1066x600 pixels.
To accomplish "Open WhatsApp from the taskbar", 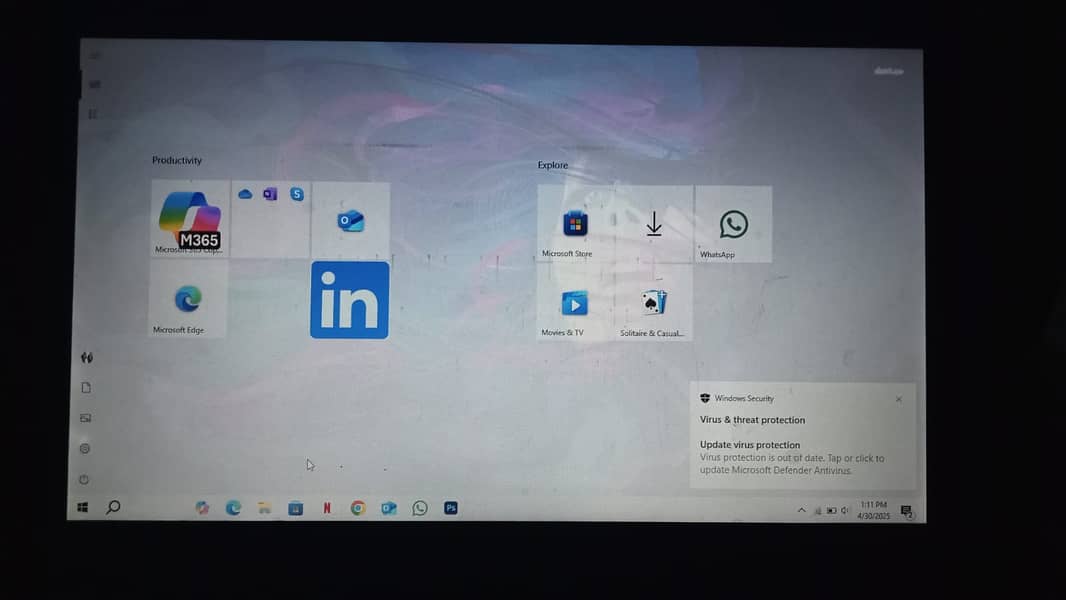I will [x=420, y=508].
